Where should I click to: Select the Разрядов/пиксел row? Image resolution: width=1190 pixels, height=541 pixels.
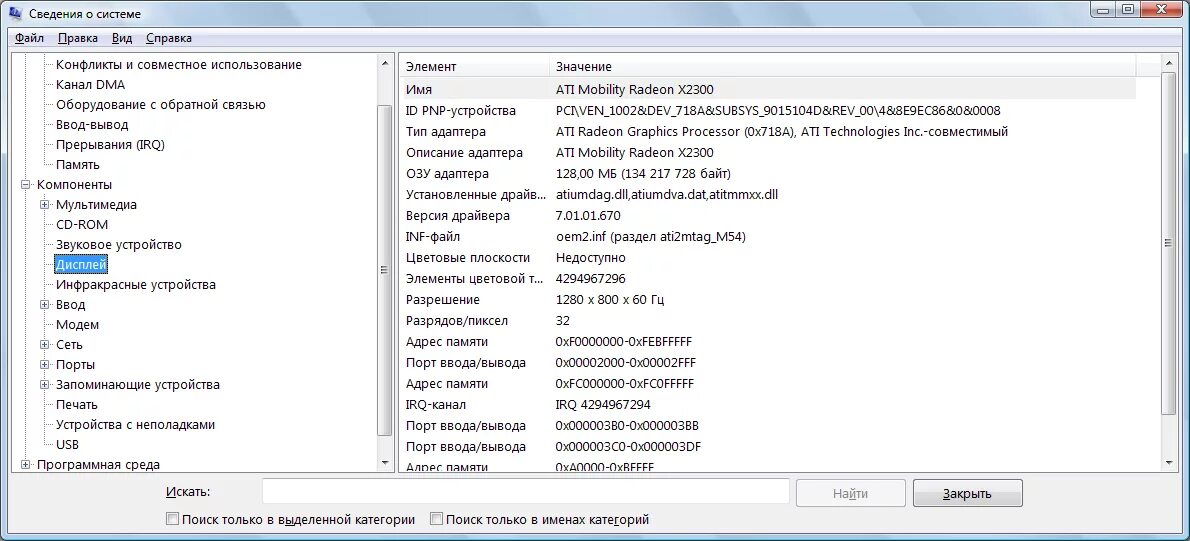[768, 321]
